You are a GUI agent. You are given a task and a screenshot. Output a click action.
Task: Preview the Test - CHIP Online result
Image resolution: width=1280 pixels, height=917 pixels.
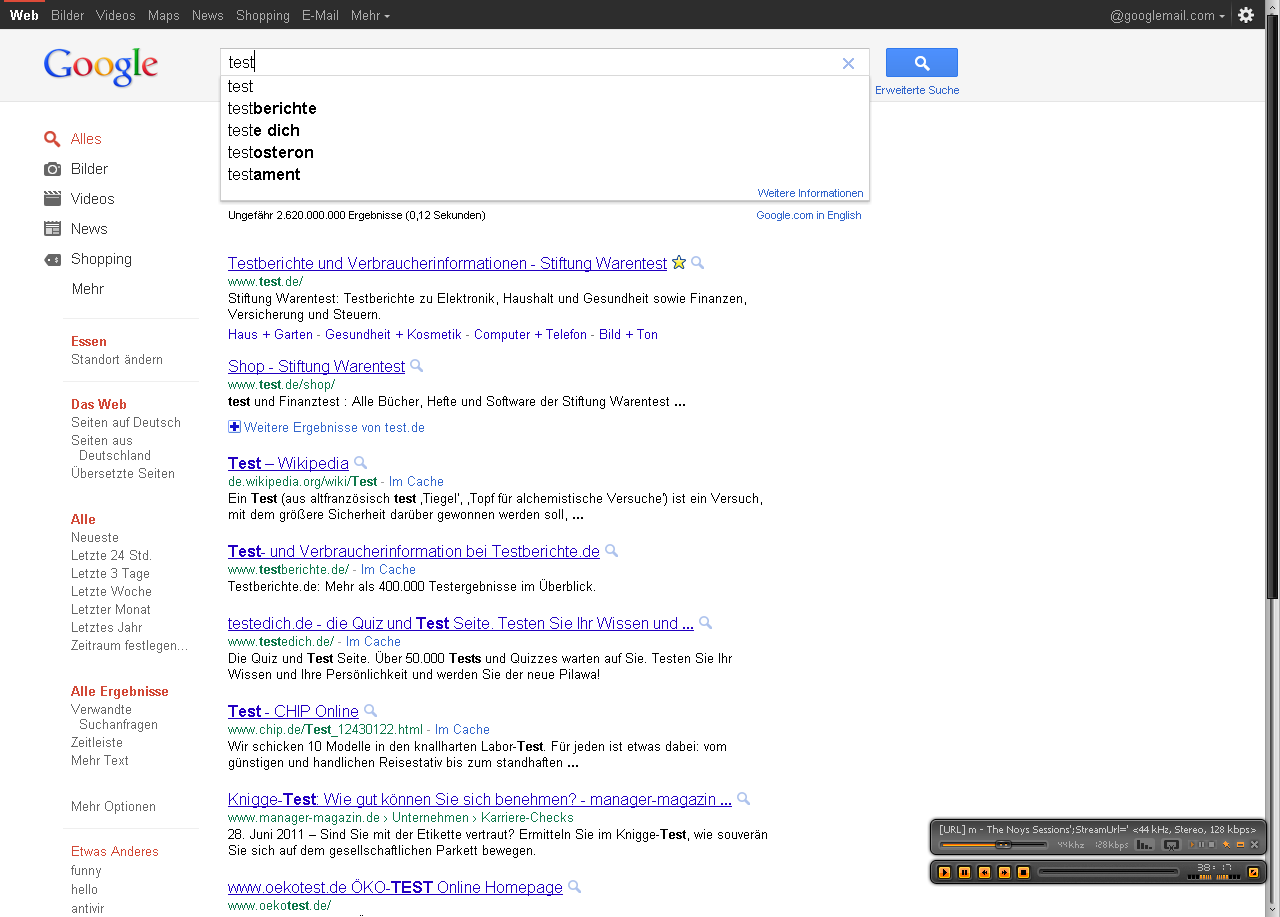coord(371,711)
